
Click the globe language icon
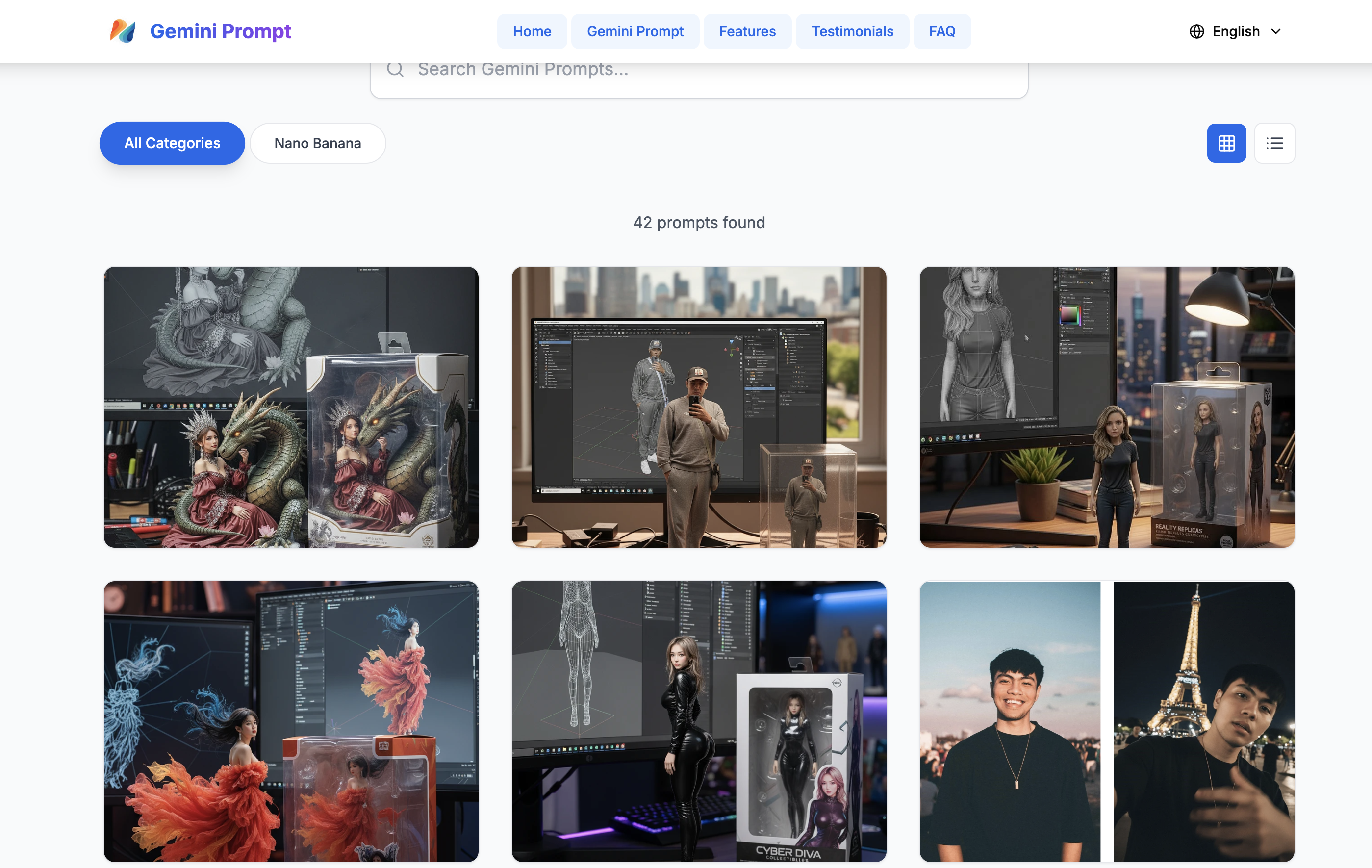pos(1196,31)
